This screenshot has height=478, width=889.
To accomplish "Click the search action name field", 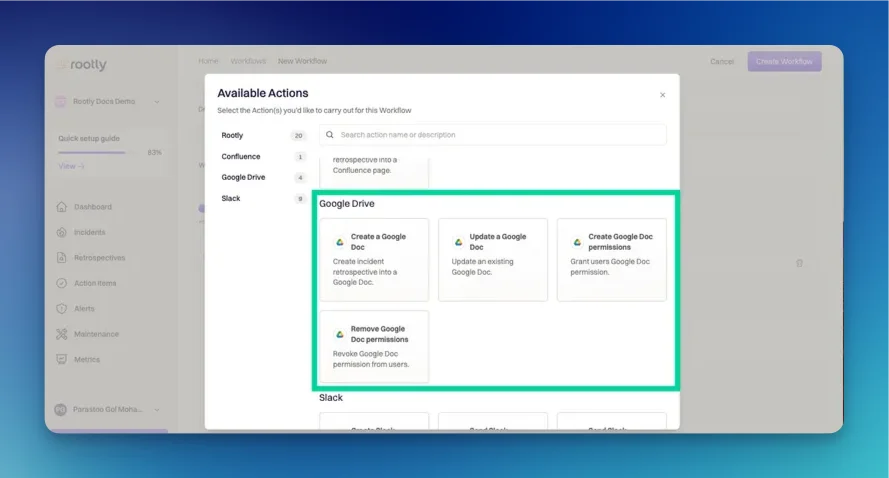I will pyautogui.click(x=492, y=135).
